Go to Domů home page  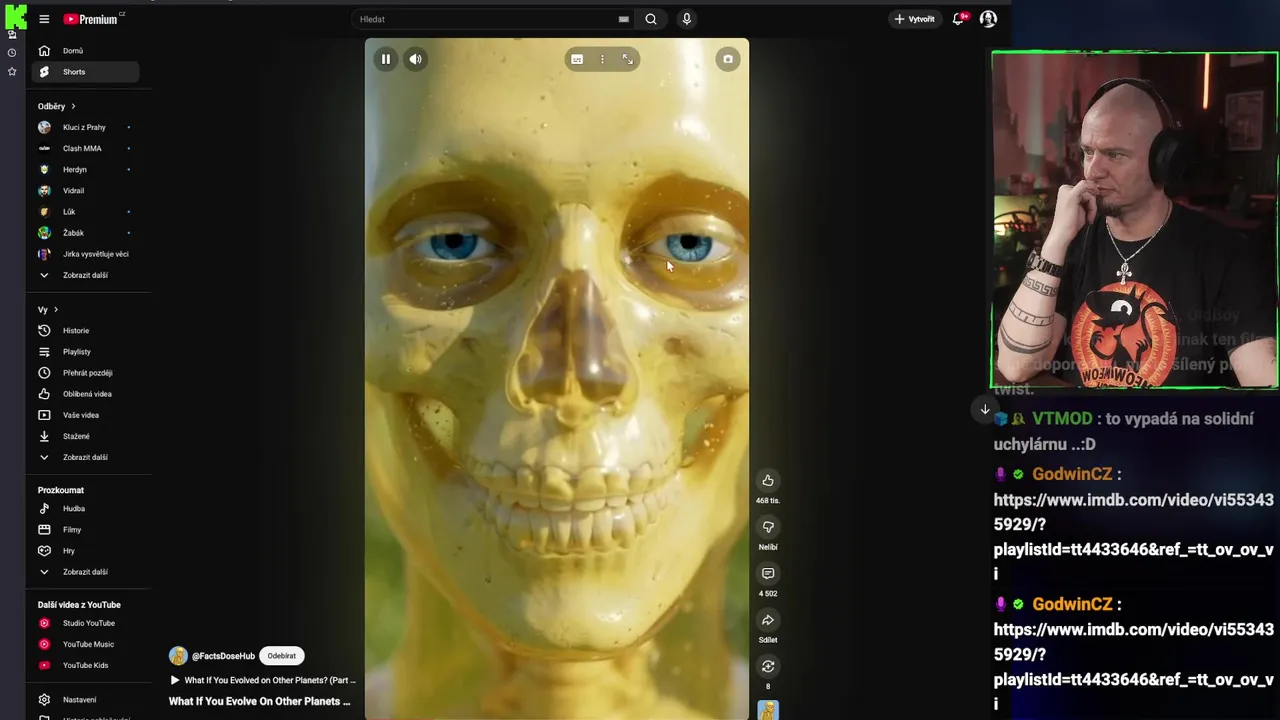pyautogui.click(x=85, y=51)
